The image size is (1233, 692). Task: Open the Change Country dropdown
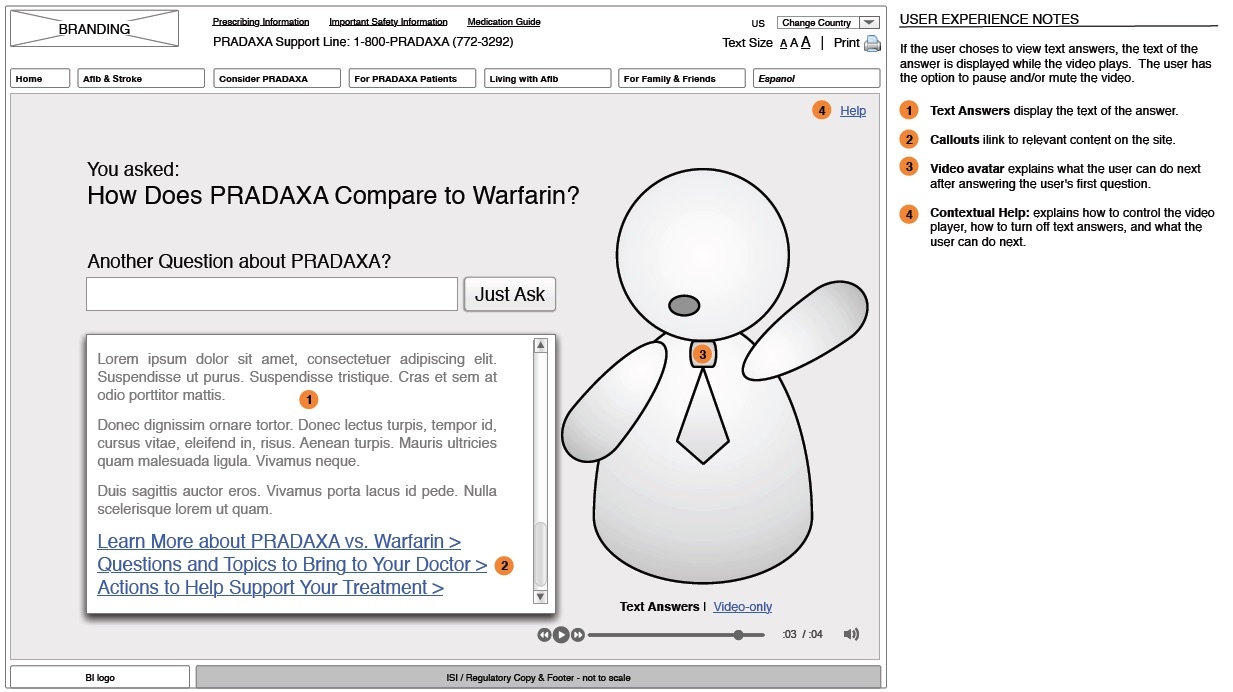[x=829, y=22]
